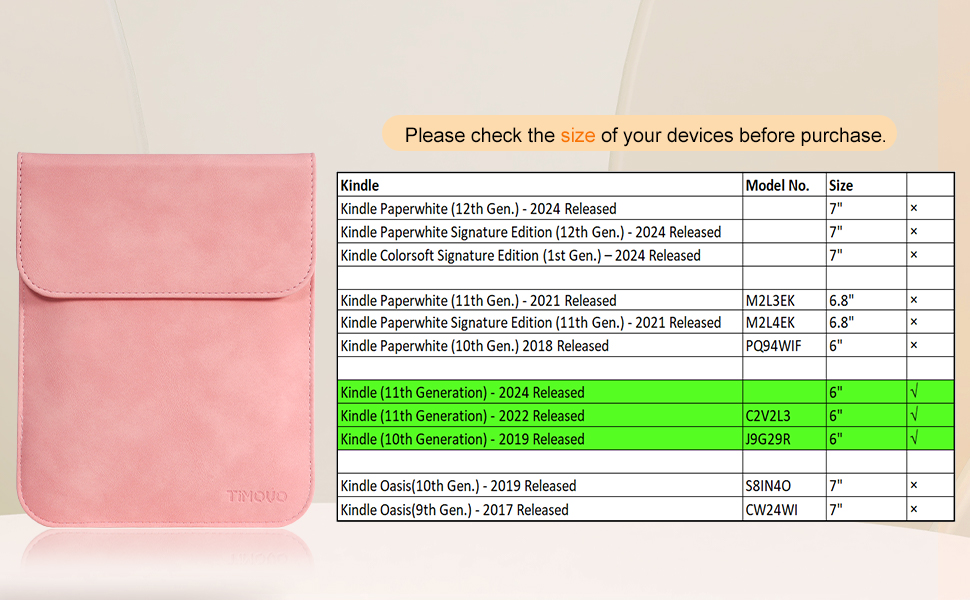Image resolution: width=970 pixels, height=600 pixels.
Task: Click check mark in C2V2L3 row
Action: (x=914, y=414)
